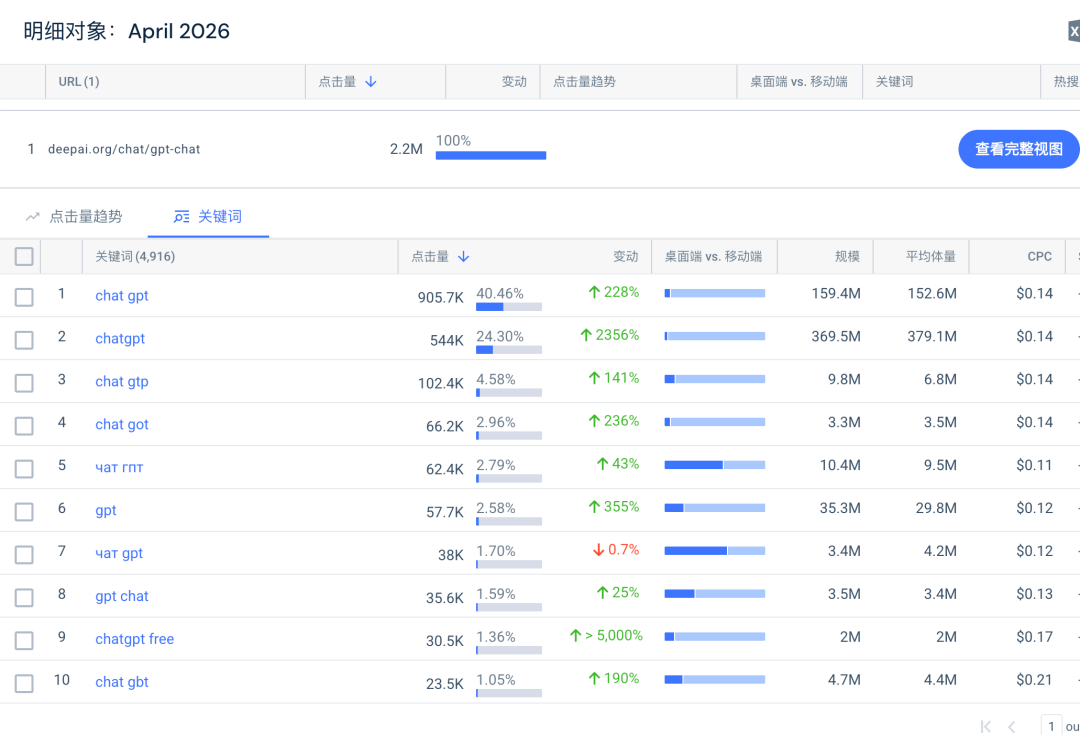
Task: Check the box for chat gpt row
Action: 24,297
